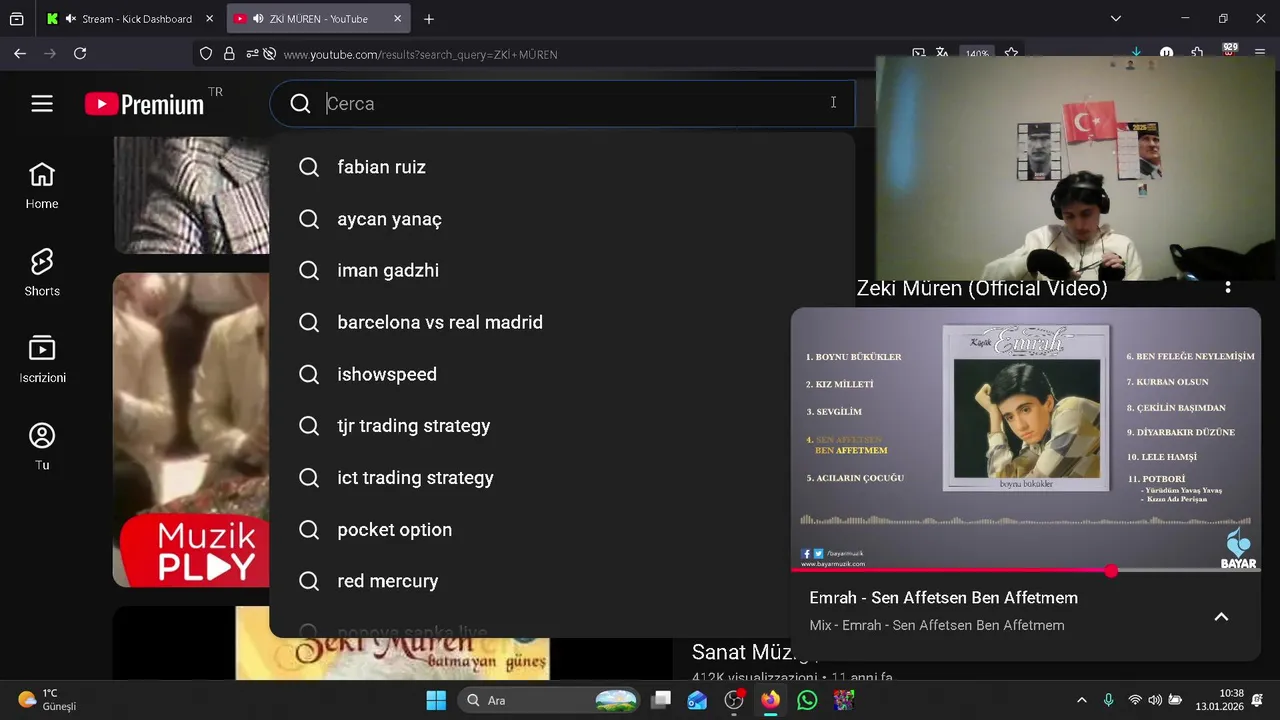Image resolution: width=1280 pixels, height=720 pixels.
Task: Click the Ara taskbar search box
Action: [550, 700]
